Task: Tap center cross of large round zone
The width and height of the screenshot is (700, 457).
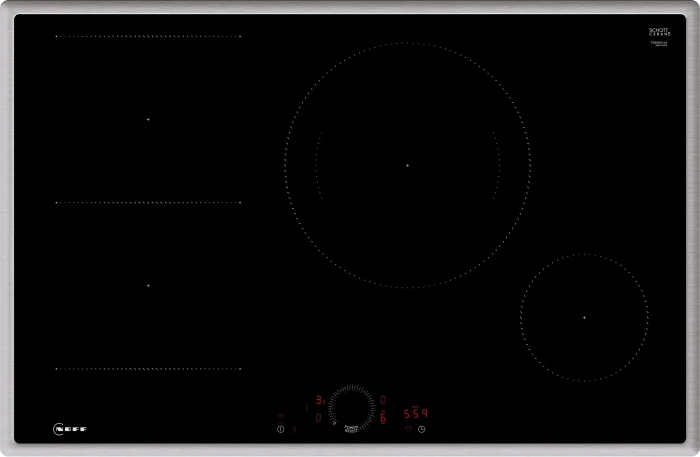Action: coord(408,166)
